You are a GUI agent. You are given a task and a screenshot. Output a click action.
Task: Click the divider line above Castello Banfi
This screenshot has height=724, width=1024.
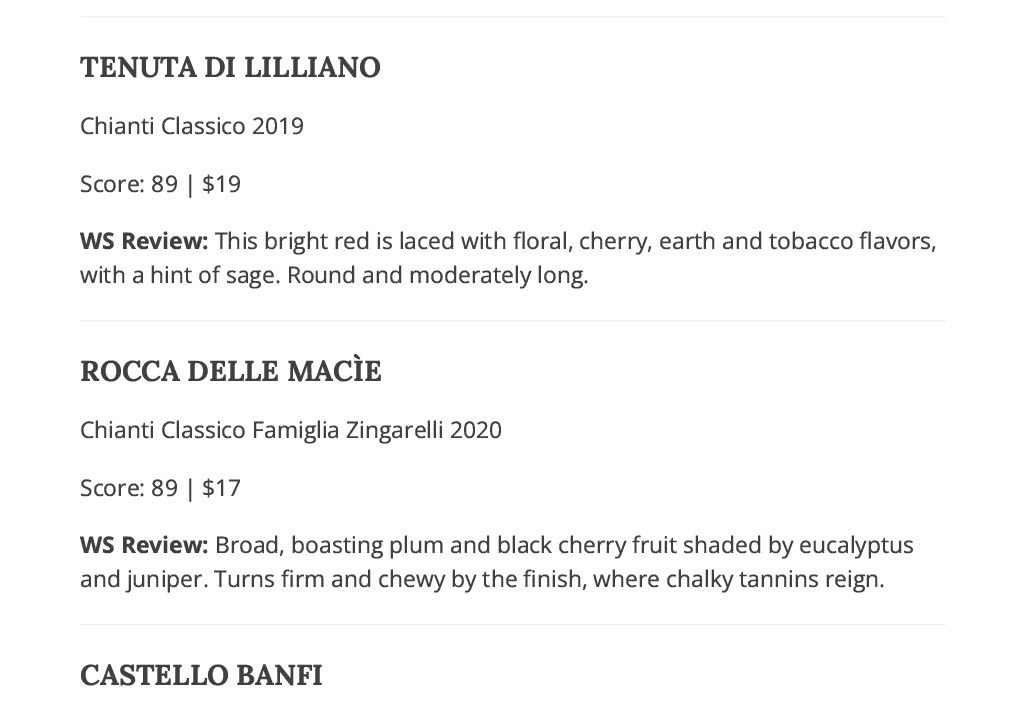(513, 625)
